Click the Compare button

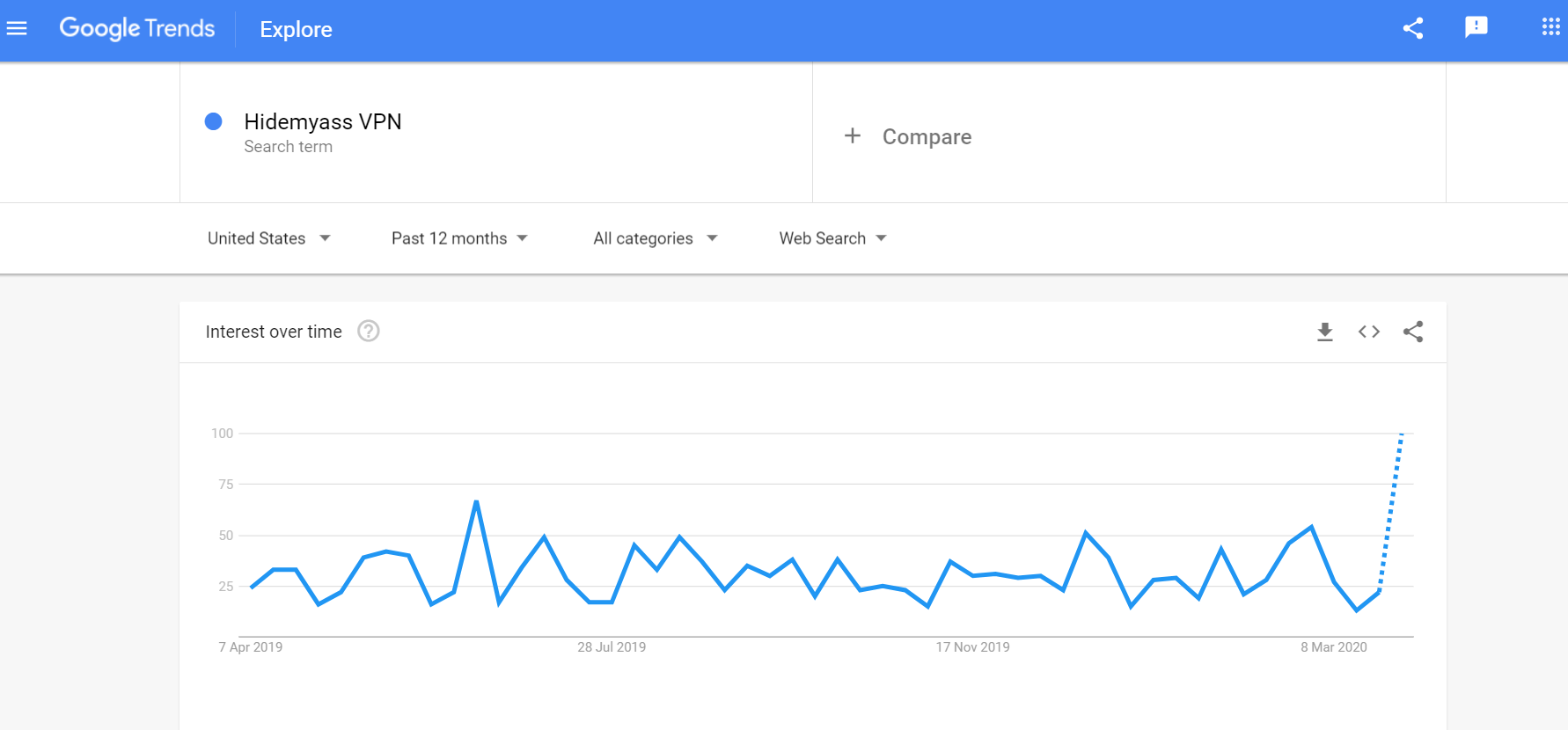(927, 136)
